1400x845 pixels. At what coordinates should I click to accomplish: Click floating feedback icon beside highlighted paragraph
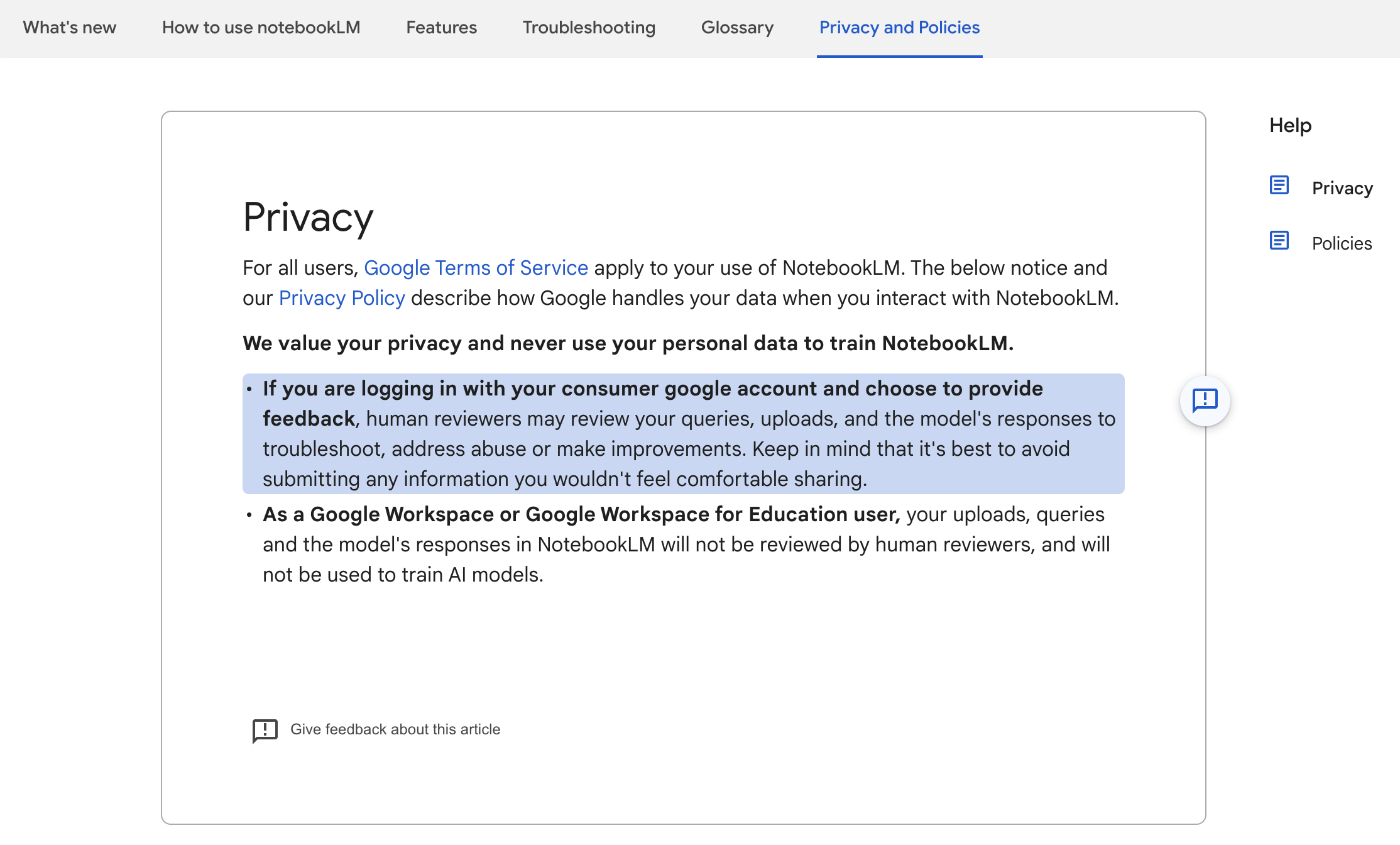1205,400
